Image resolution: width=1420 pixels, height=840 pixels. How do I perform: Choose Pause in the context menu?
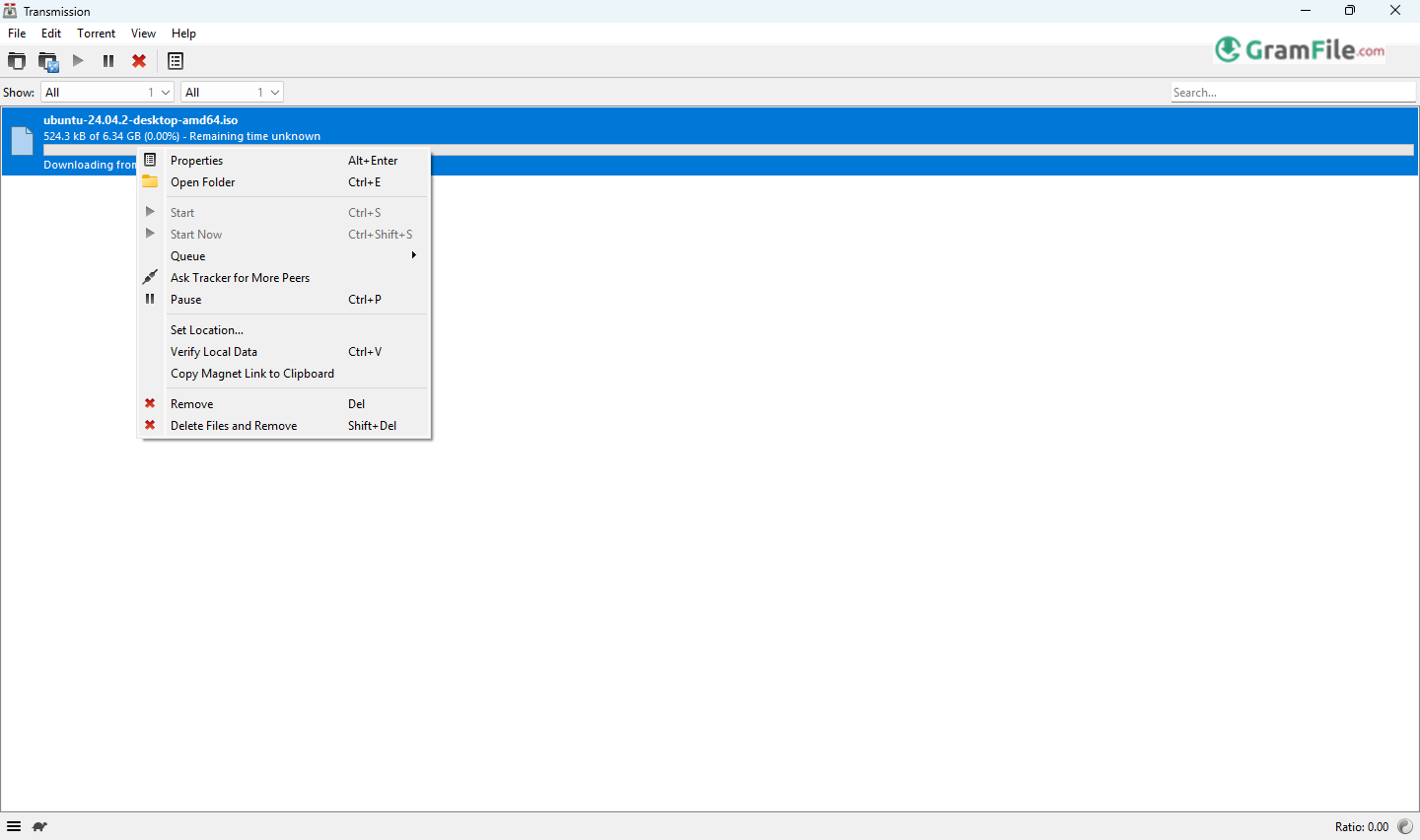pos(286,300)
